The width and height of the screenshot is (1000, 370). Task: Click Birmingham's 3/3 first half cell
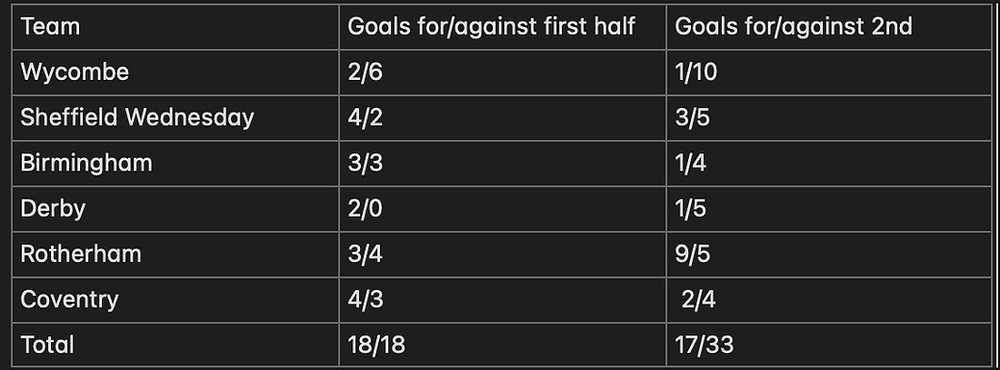pyautogui.click(x=503, y=163)
